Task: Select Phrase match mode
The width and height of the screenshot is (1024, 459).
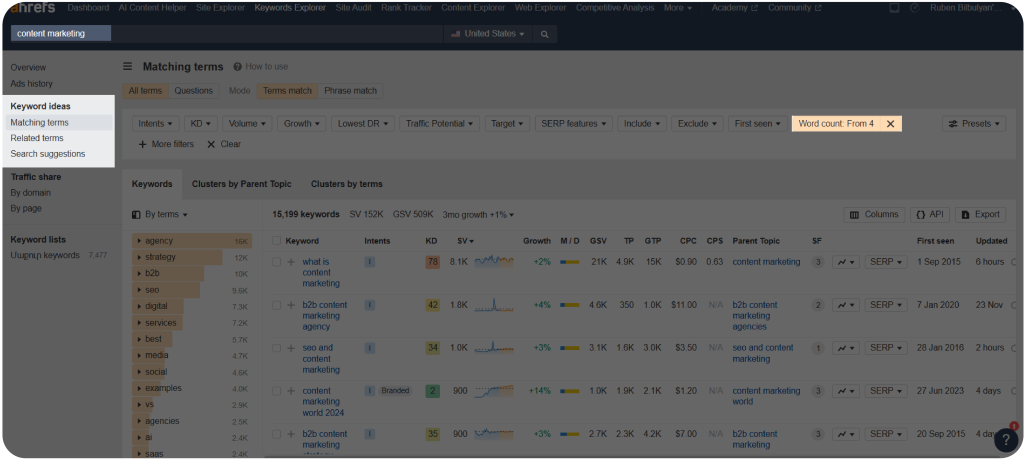Action: 351,91
